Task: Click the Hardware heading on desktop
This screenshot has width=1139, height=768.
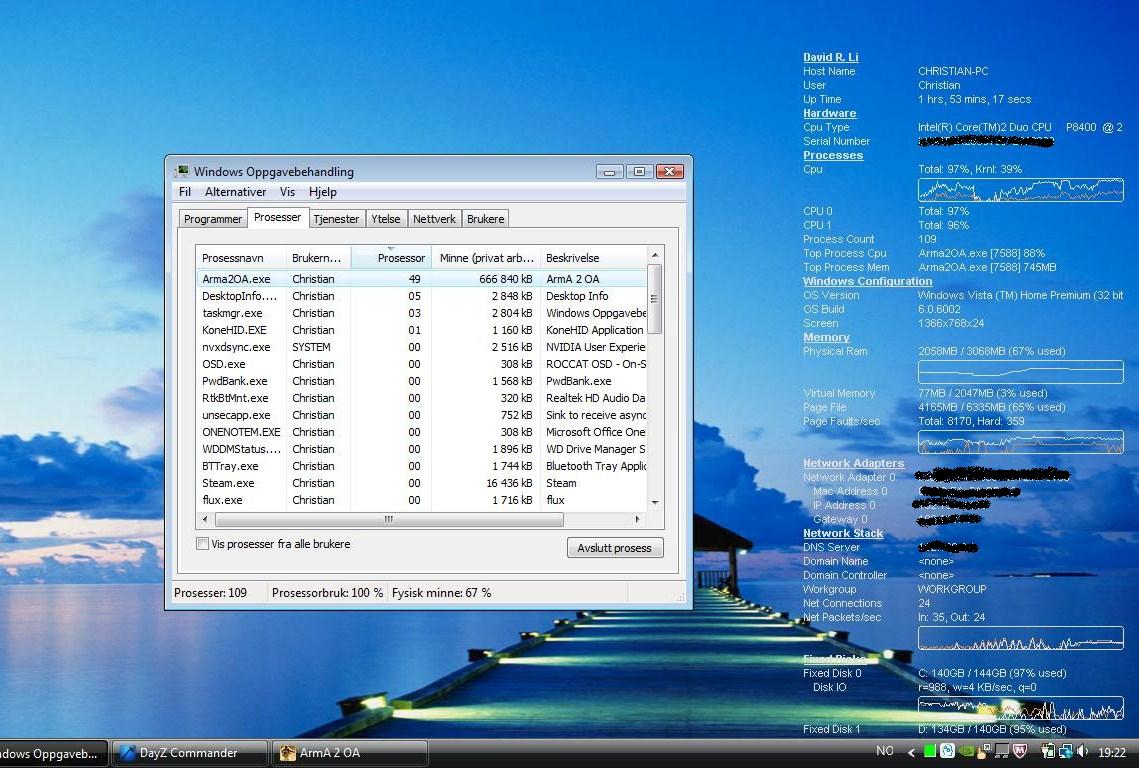Action: pyautogui.click(x=830, y=113)
